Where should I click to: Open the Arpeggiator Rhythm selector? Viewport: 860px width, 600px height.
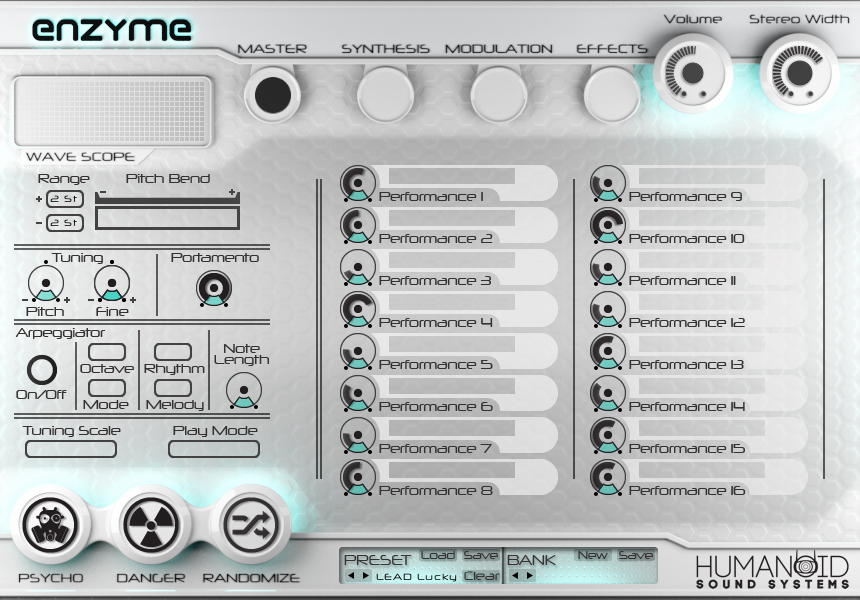pyautogui.click(x=173, y=352)
